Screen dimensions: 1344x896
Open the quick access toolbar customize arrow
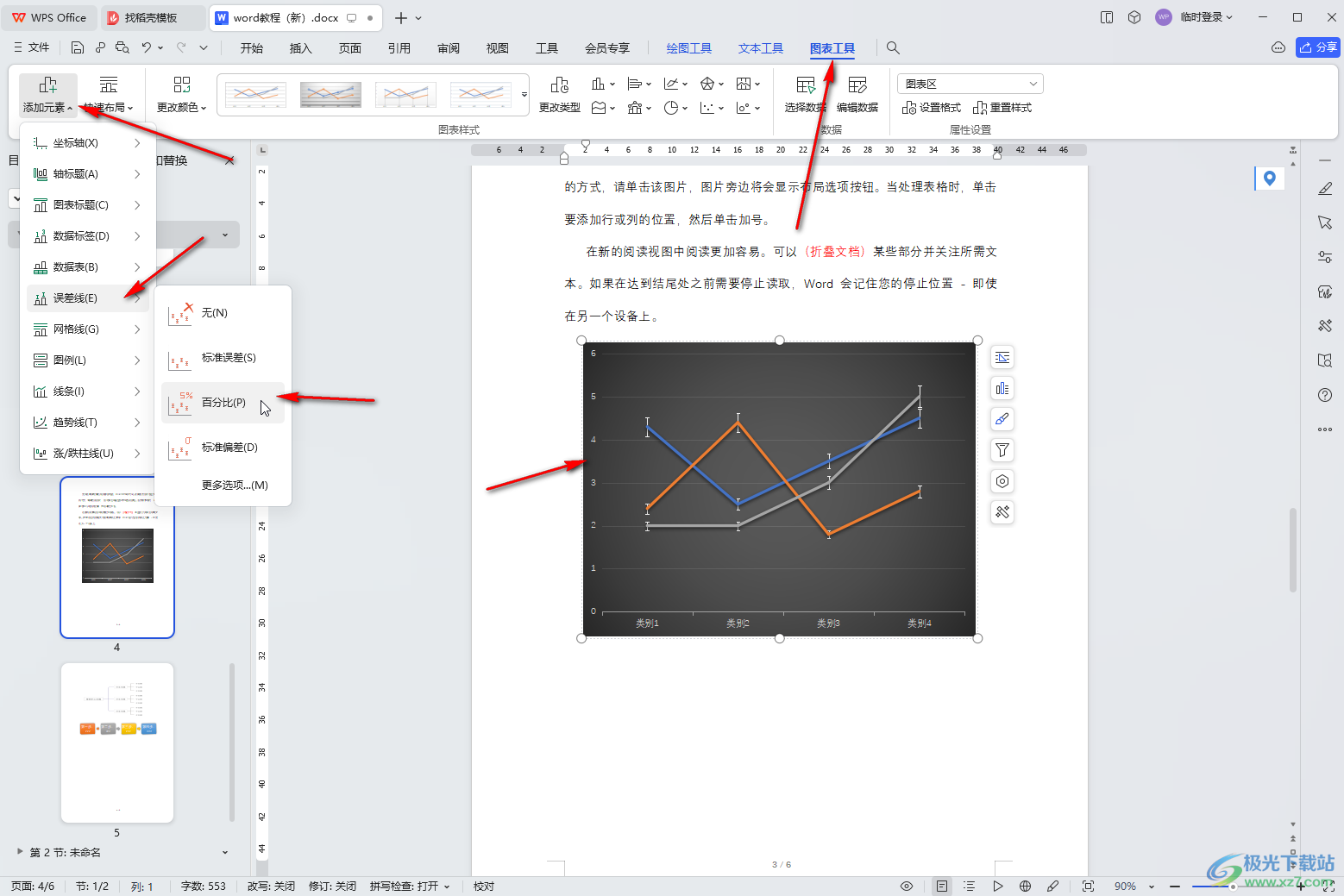(x=204, y=48)
